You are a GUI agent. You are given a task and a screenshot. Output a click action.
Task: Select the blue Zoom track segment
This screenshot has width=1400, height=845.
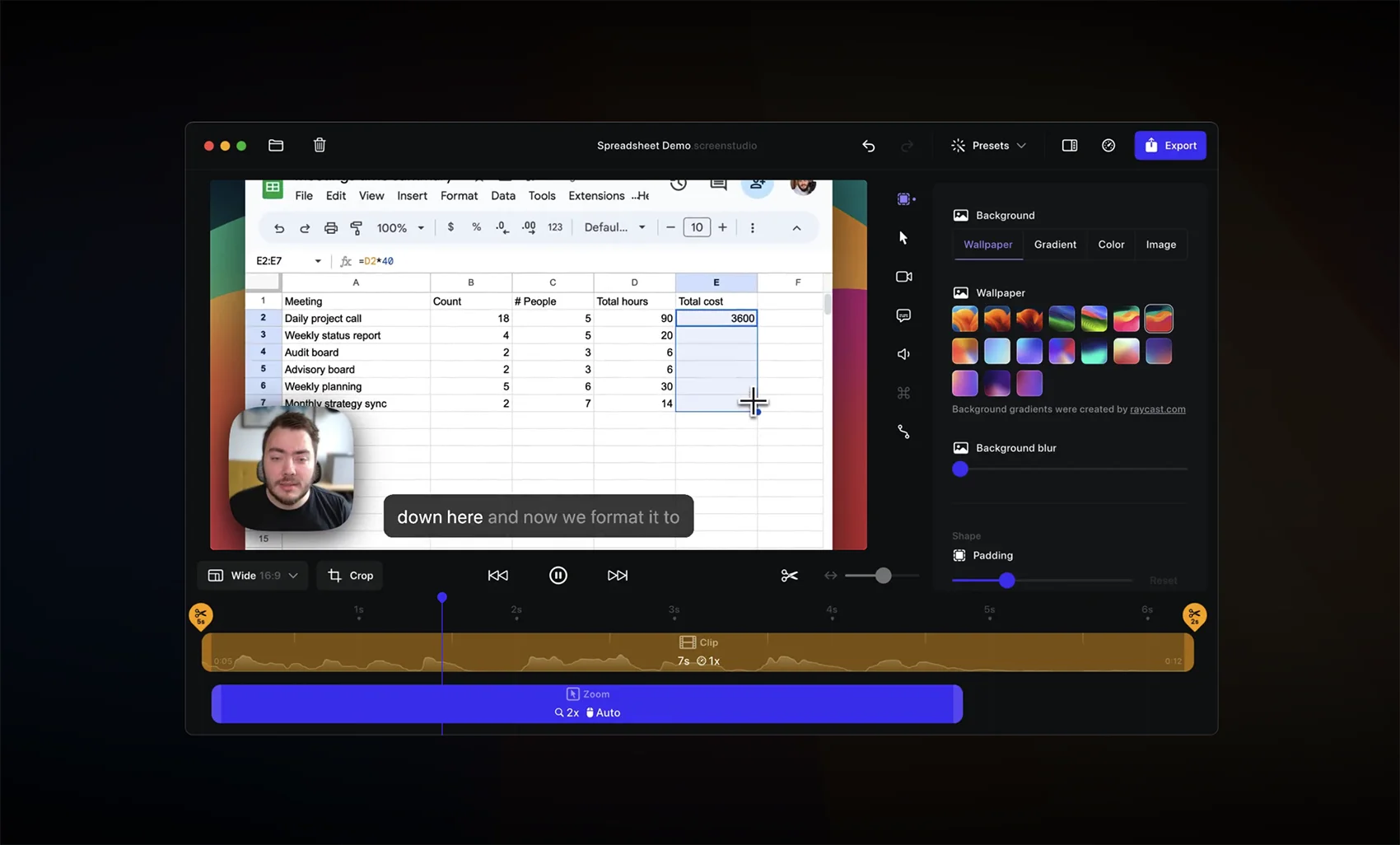pyautogui.click(x=586, y=704)
